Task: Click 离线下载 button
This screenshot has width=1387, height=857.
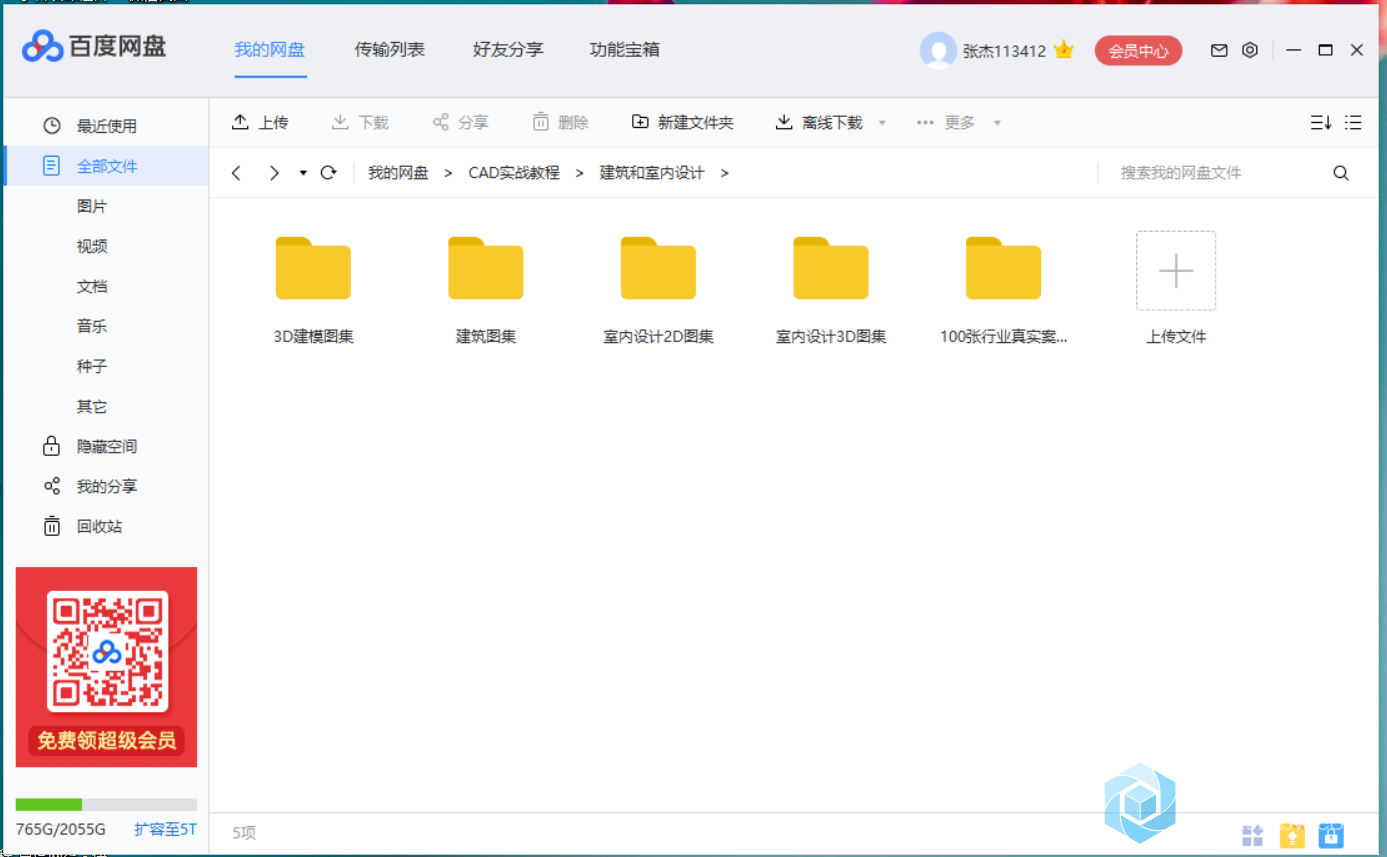Action: [819, 122]
